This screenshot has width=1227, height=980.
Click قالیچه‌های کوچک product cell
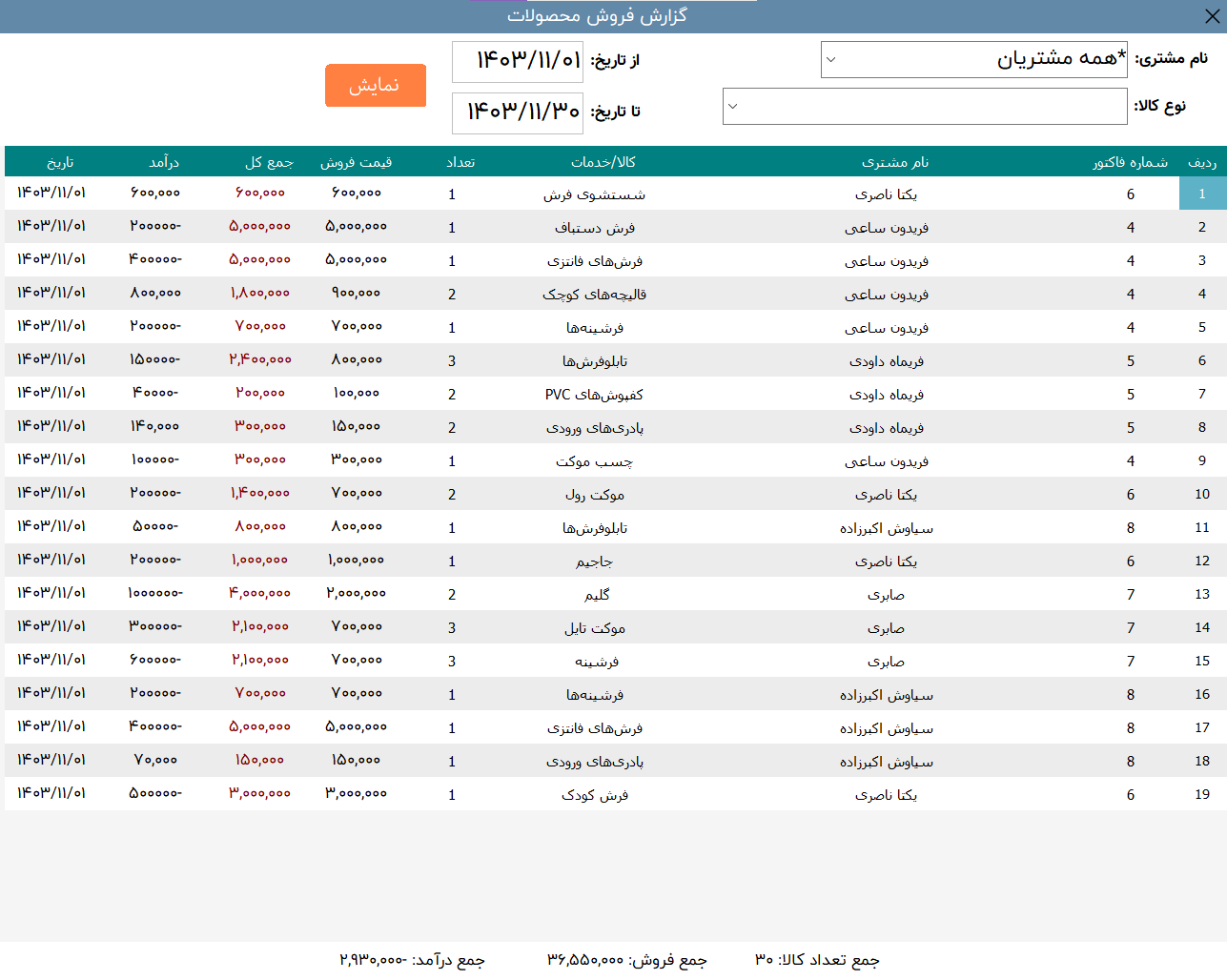[x=594, y=295]
